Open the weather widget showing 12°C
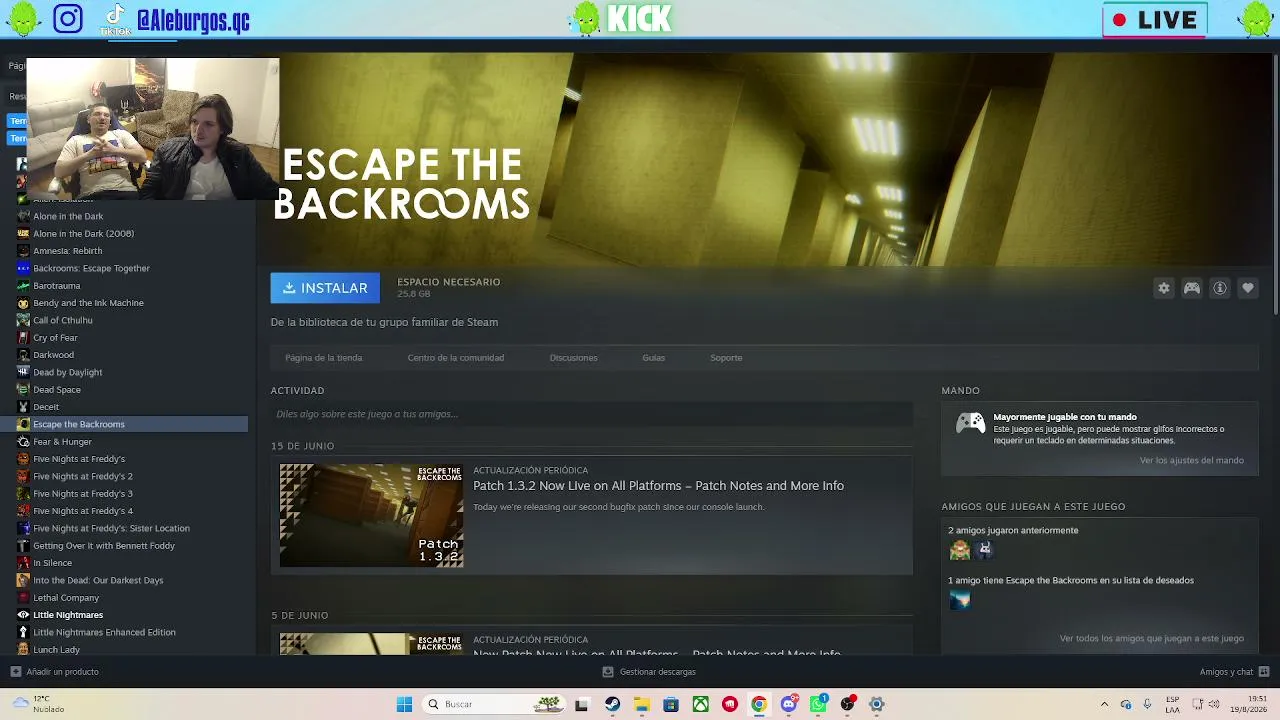Screen dimensions: 1280x720 [36, 704]
